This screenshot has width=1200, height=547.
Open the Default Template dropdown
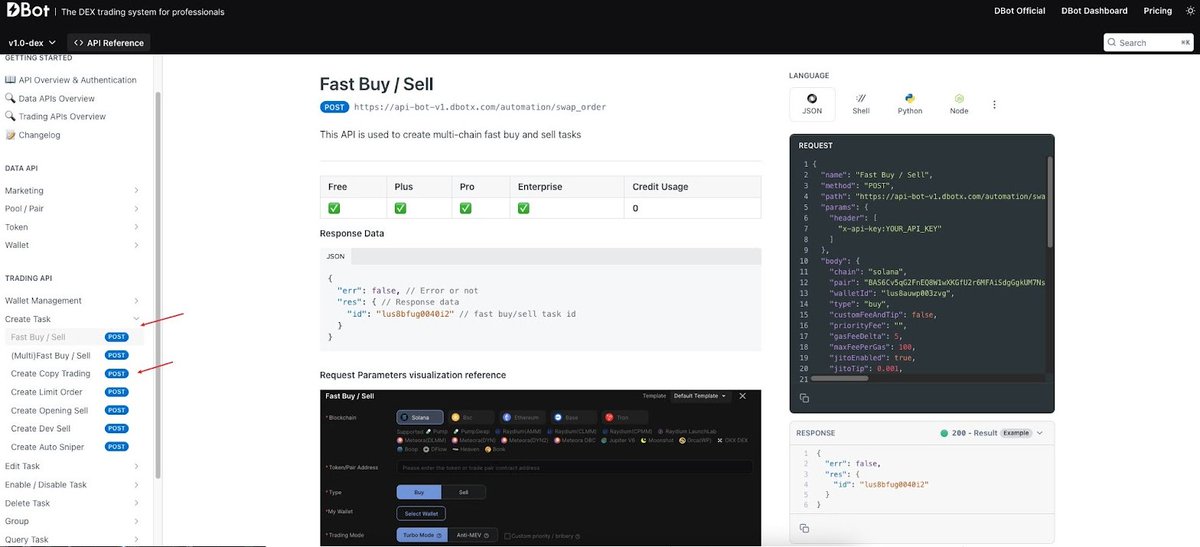coord(700,396)
